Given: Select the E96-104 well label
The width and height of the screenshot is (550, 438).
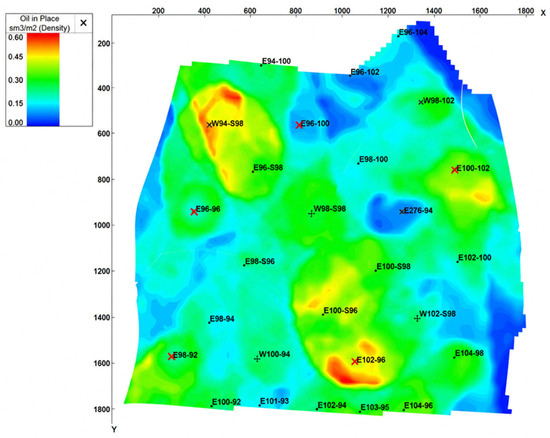Looking at the screenshot, I should coord(414,32).
